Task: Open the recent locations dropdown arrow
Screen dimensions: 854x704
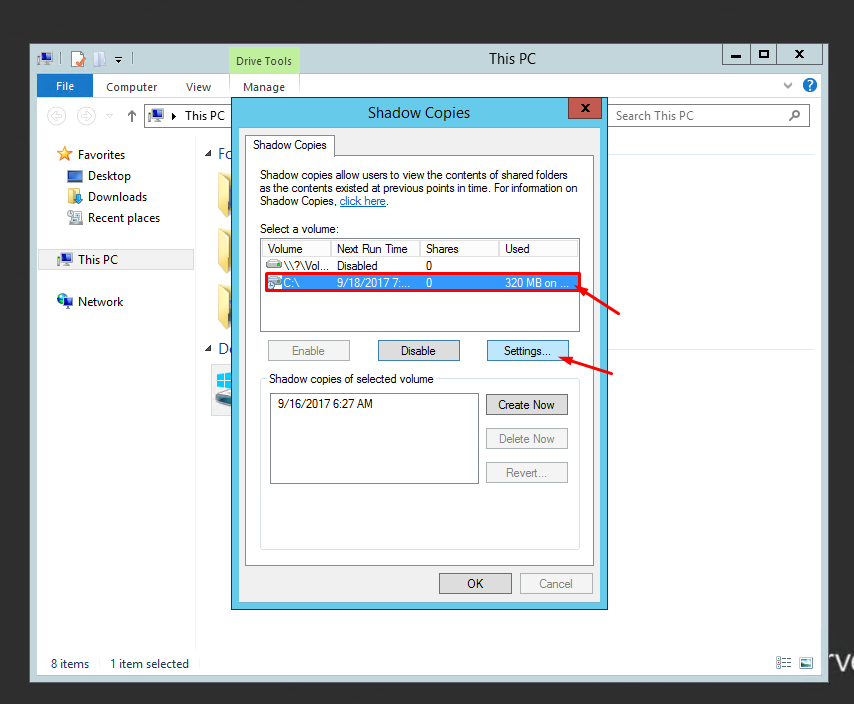Action: pyautogui.click(x=109, y=116)
